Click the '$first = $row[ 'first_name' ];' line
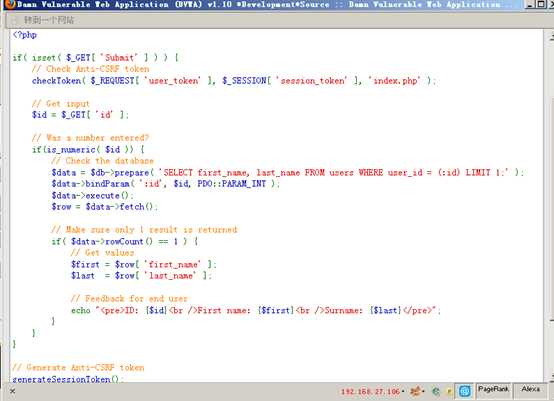This screenshot has width=554, height=401. point(143,264)
